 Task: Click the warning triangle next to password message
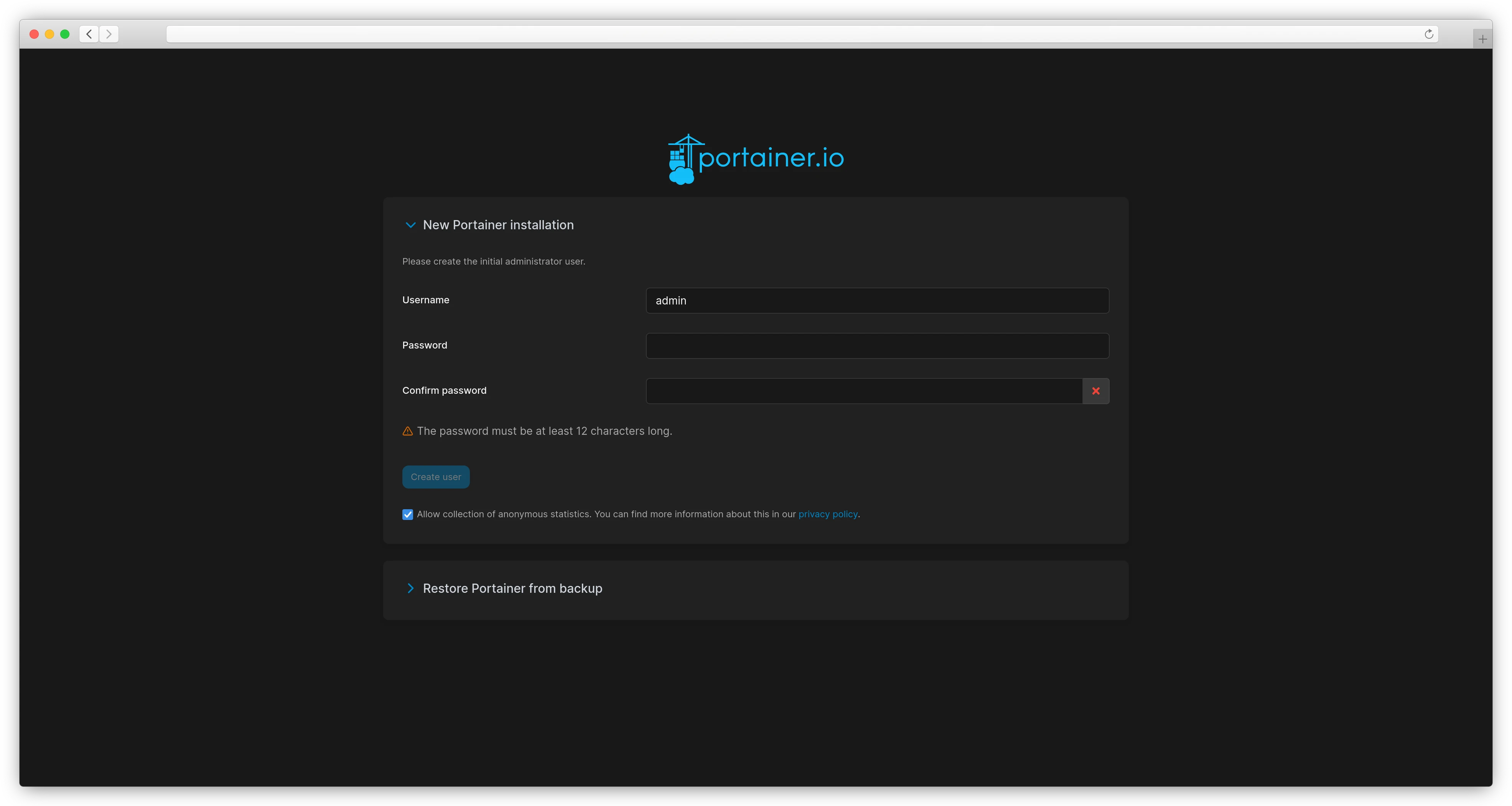tap(407, 431)
